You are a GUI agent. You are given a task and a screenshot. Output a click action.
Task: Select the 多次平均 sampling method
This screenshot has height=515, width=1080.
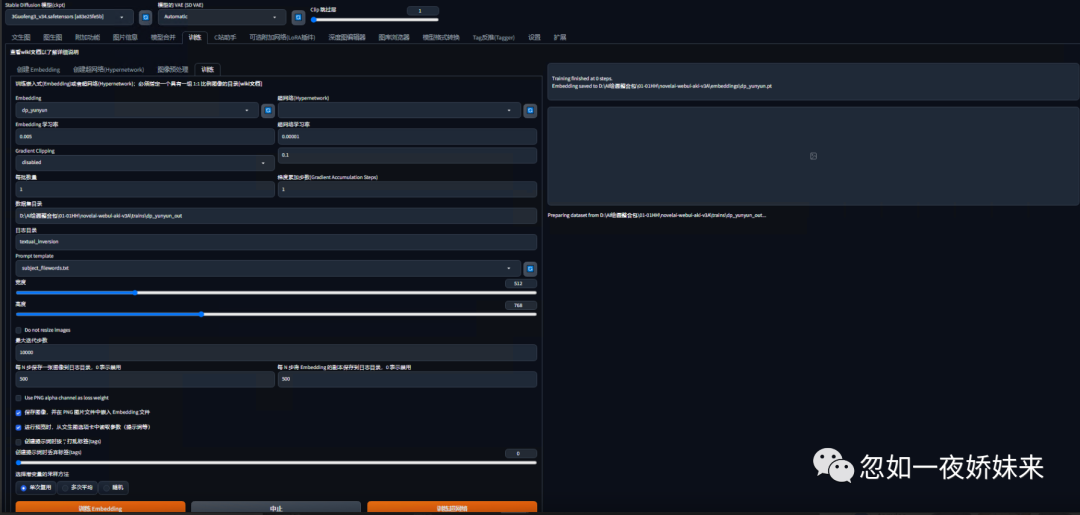[77, 487]
